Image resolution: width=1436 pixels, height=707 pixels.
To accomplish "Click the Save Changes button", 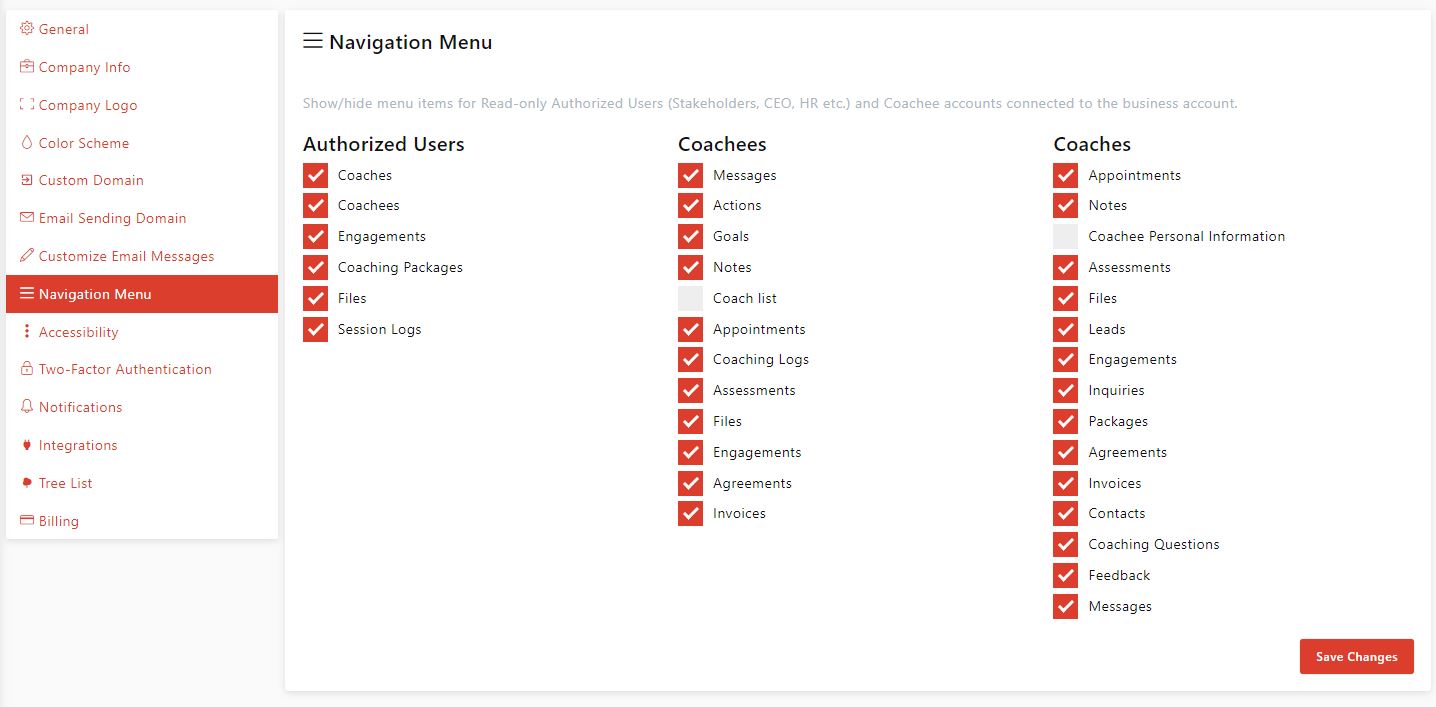I will tap(1356, 656).
